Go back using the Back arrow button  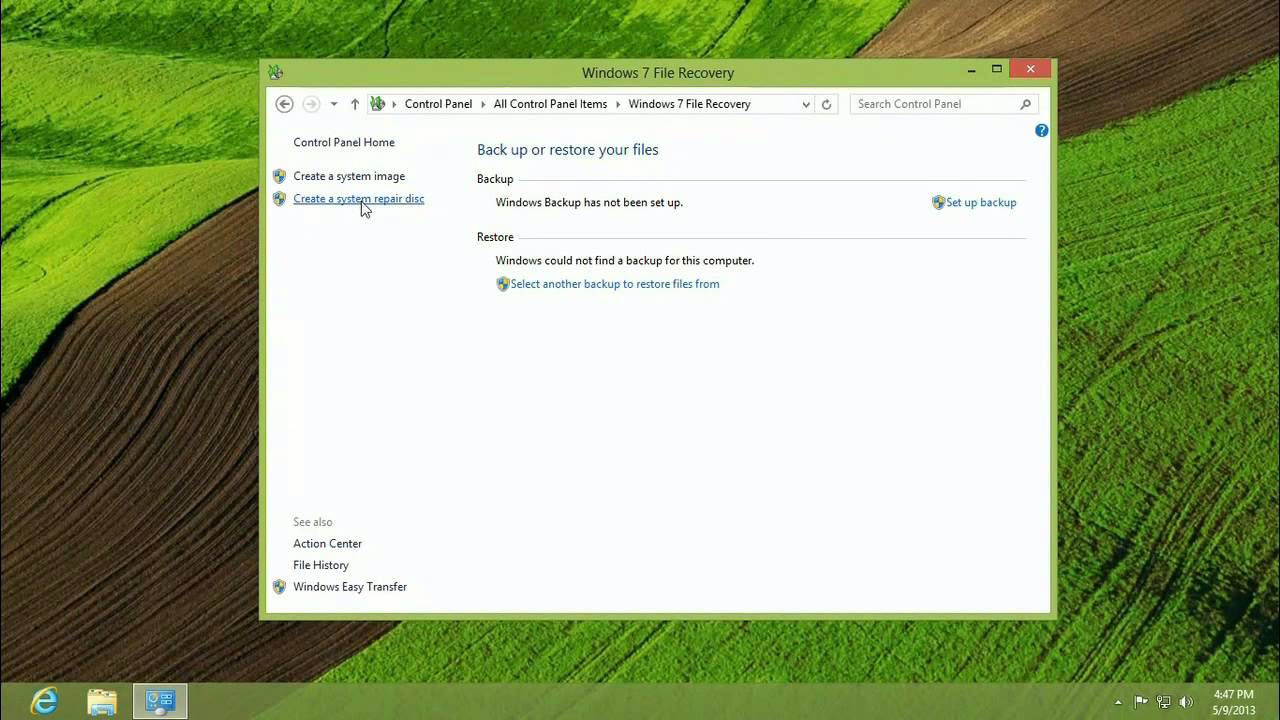pos(284,104)
